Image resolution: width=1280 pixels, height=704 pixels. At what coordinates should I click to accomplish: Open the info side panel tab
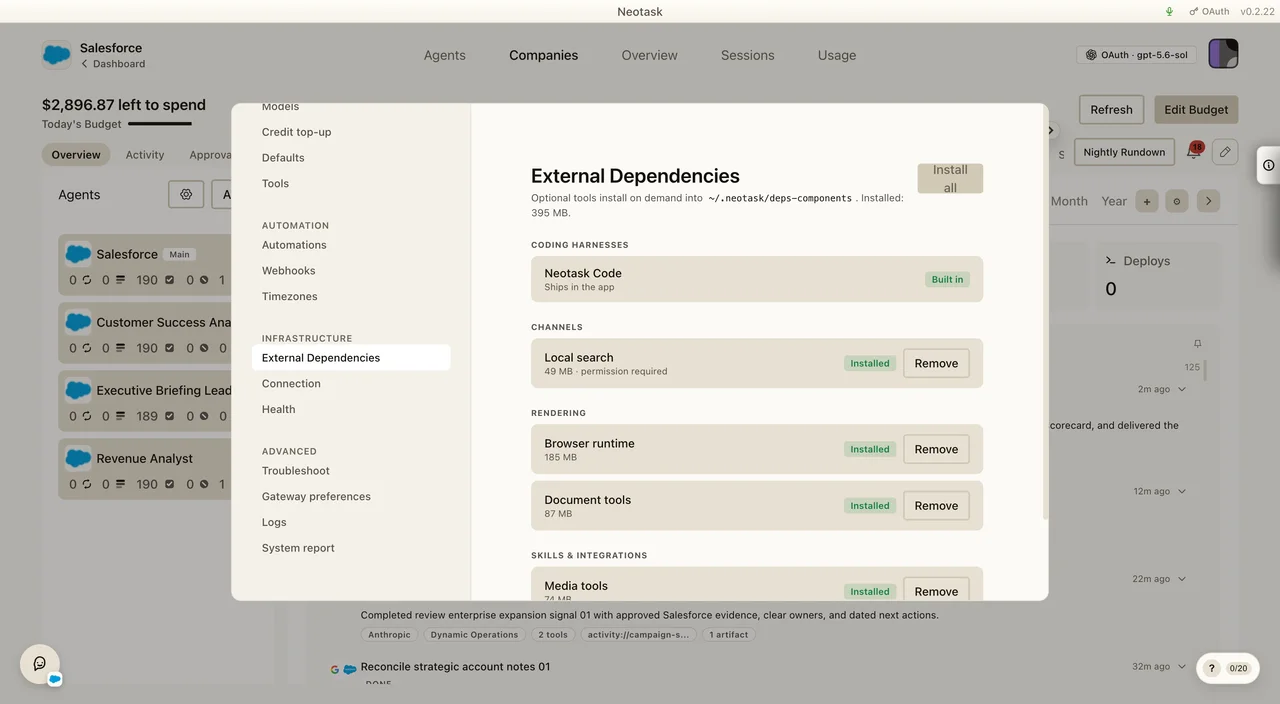[x=1268, y=165]
